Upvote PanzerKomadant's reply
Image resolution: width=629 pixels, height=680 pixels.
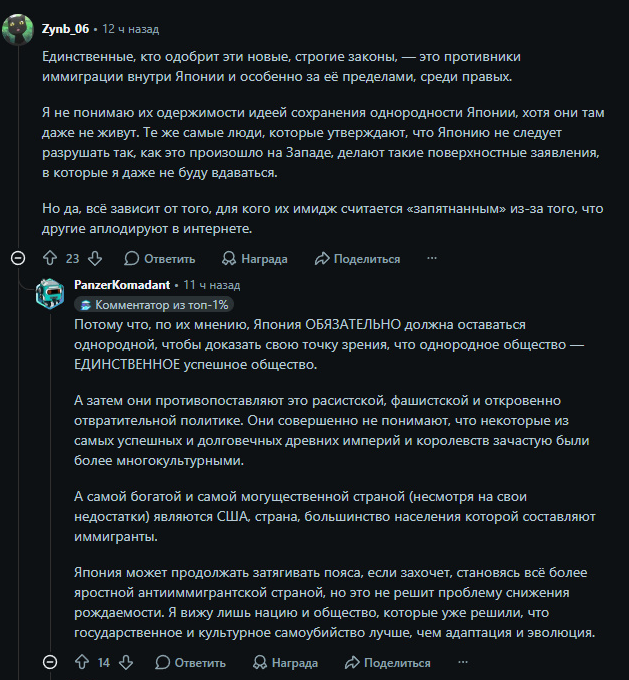tap(82, 662)
